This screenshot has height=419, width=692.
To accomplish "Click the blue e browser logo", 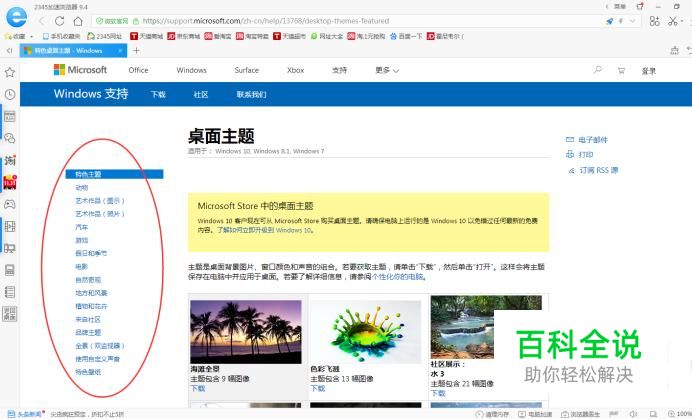I will (16, 17).
